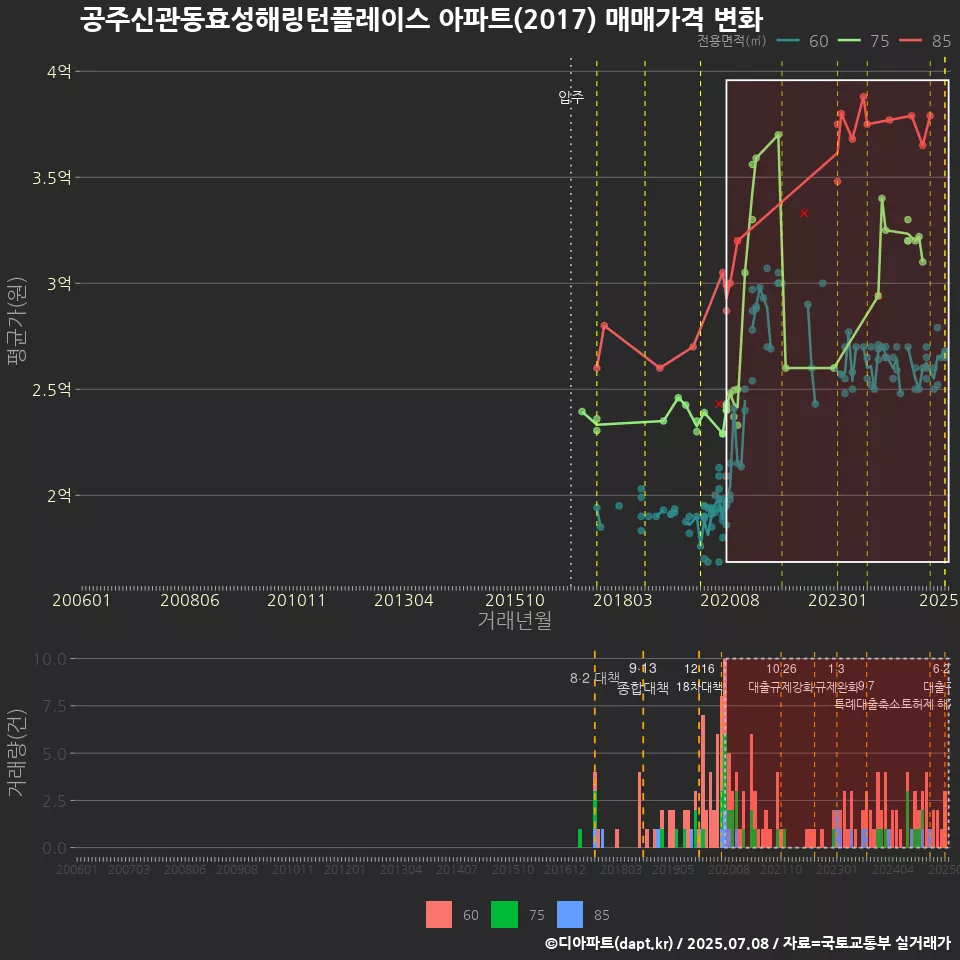This screenshot has height=960, width=960.
Task: Click the 입주 marker label
Action: pyautogui.click(x=571, y=97)
